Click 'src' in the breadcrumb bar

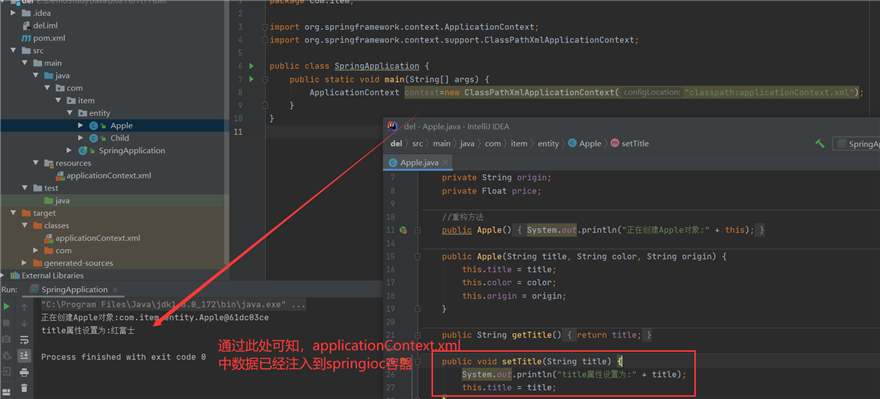pyautogui.click(x=418, y=144)
